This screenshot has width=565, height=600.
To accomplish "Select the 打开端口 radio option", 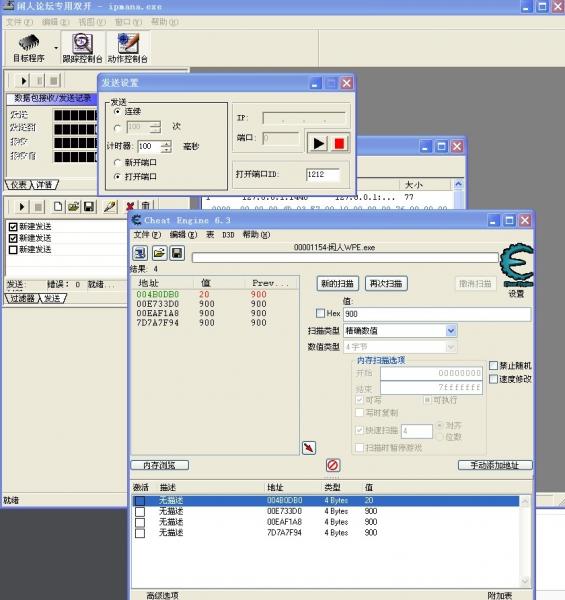I will 117,177.
